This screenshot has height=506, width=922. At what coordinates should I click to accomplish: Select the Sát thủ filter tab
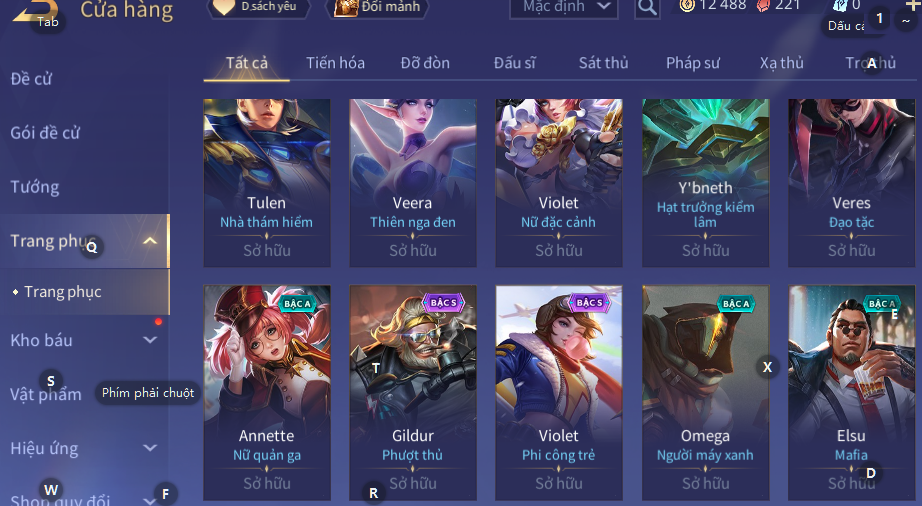pyautogui.click(x=603, y=63)
